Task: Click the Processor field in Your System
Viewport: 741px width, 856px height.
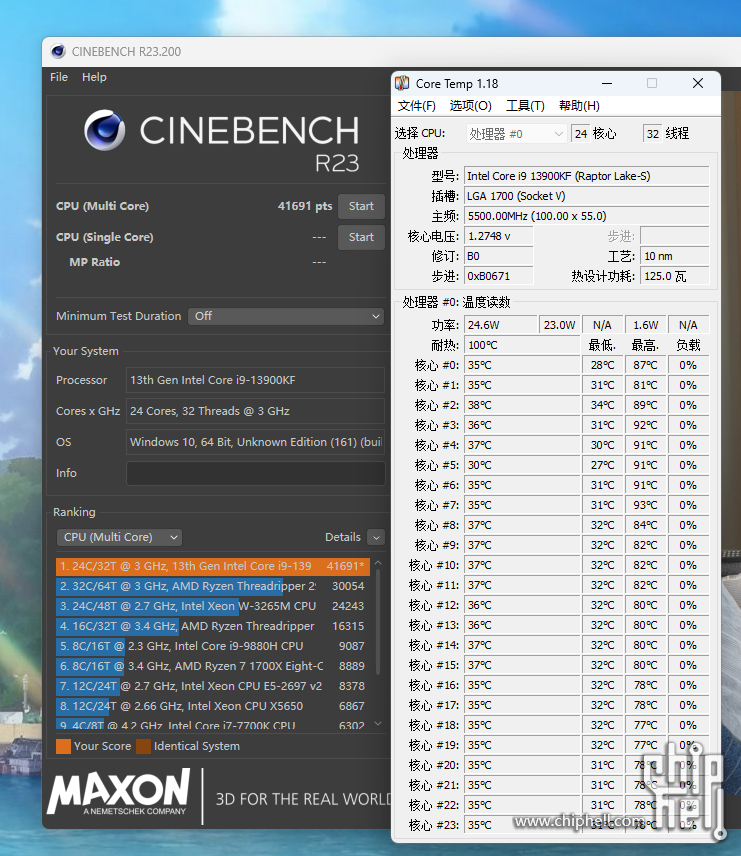Action: click(256, 380)
